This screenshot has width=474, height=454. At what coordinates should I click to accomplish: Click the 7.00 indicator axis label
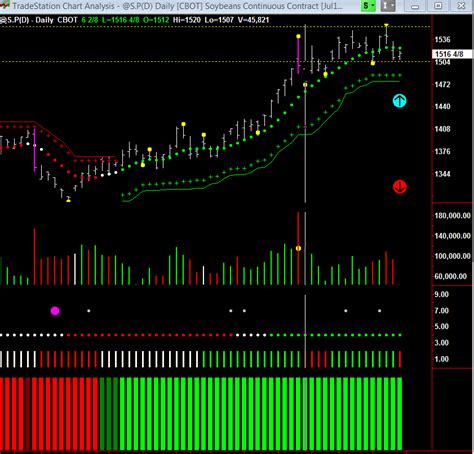441,311
